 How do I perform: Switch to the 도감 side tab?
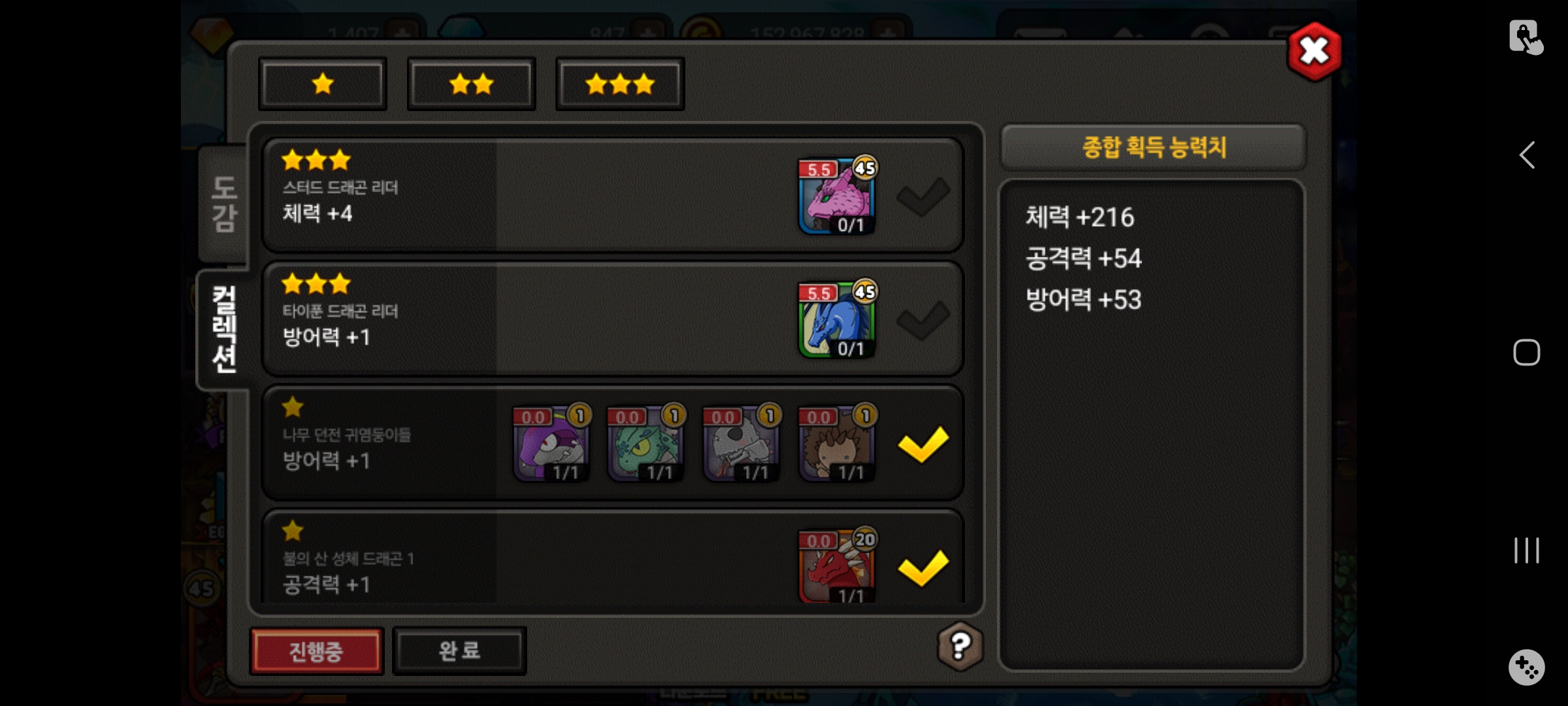223,204
